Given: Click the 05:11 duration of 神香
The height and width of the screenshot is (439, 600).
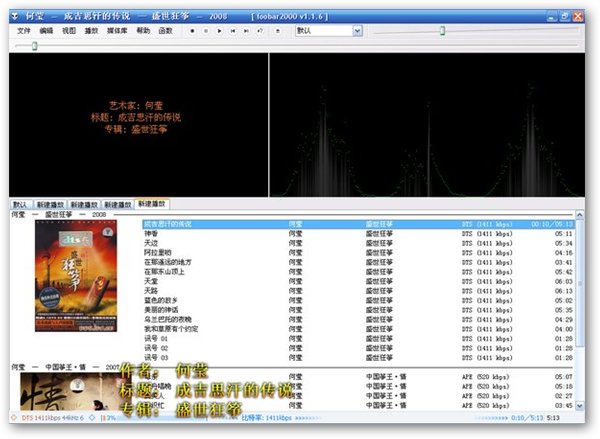Looking at the screenshot, I should 564,234.
